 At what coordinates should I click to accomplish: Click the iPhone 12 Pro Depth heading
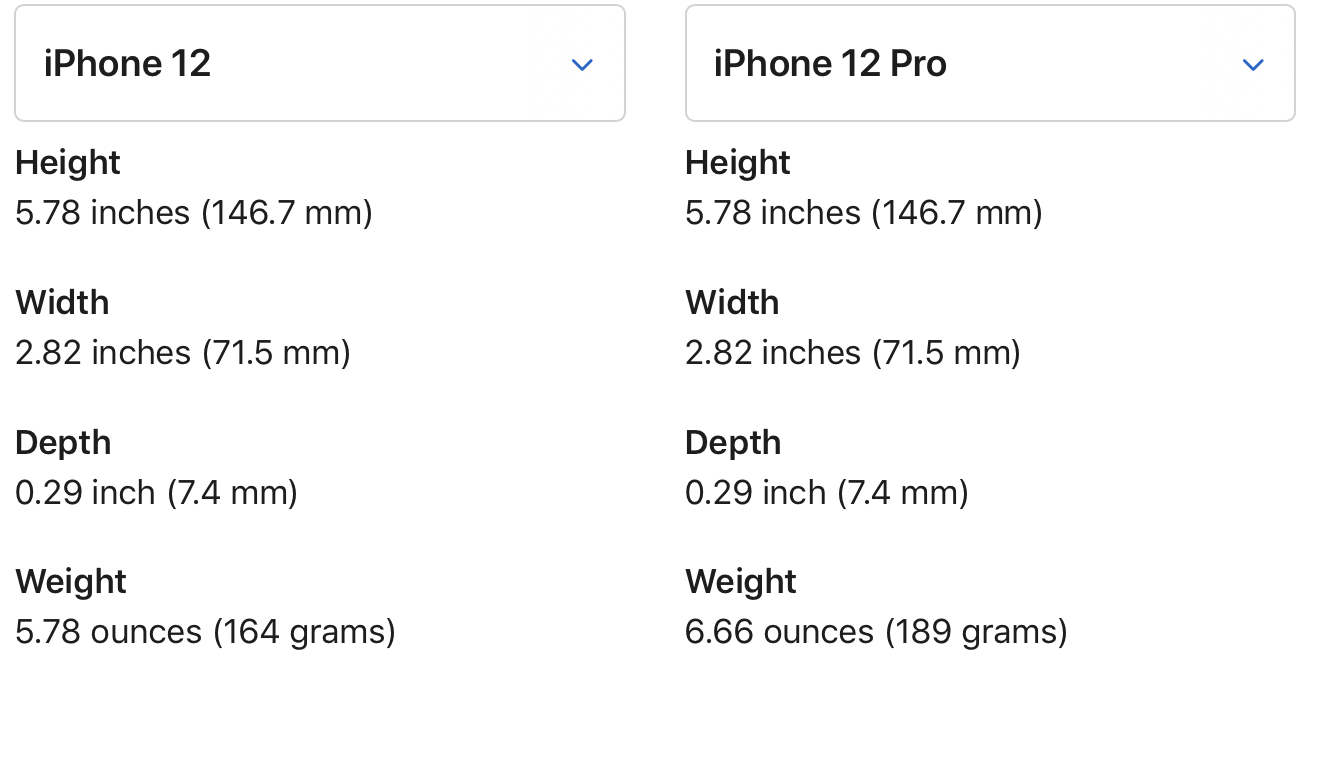pyautogui.click(x=733, y=442)
